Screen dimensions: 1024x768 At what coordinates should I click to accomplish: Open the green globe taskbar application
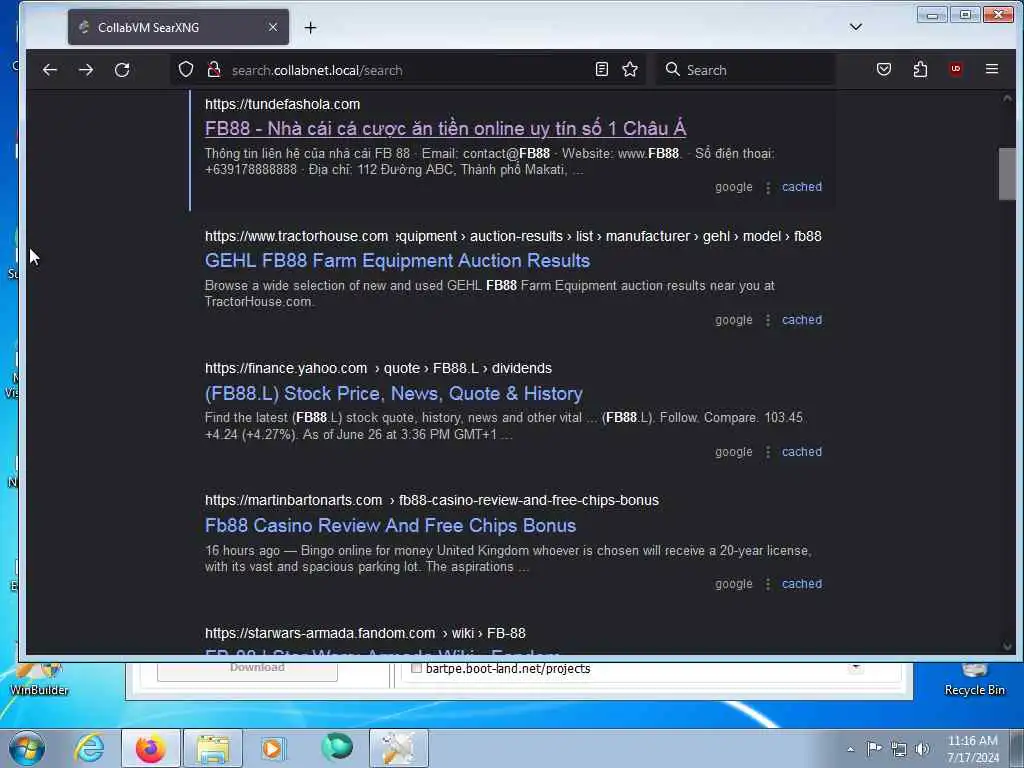(x=337, y=748)
